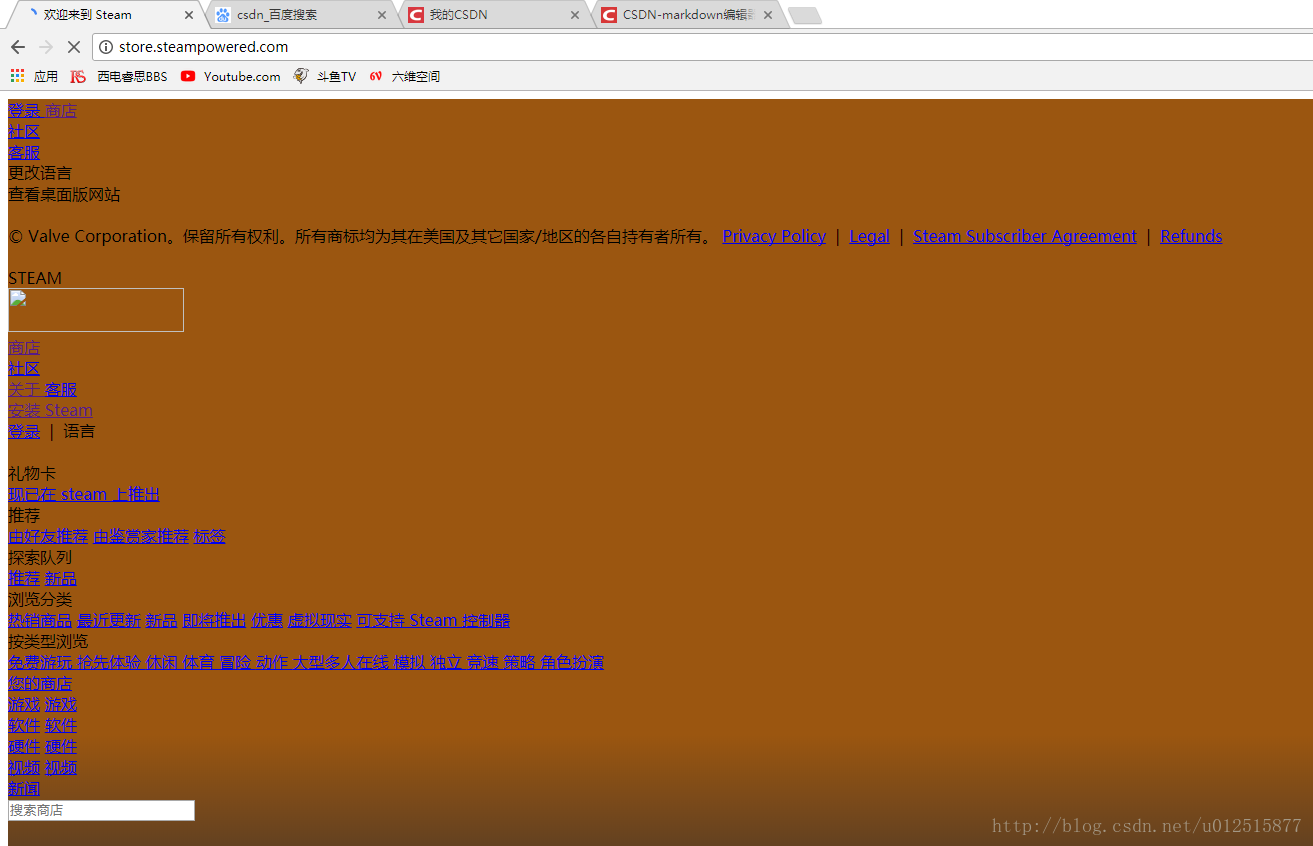Browse the 体育 genre link
This screenshot has height=846, width=1313.
(x=198, y=662)
